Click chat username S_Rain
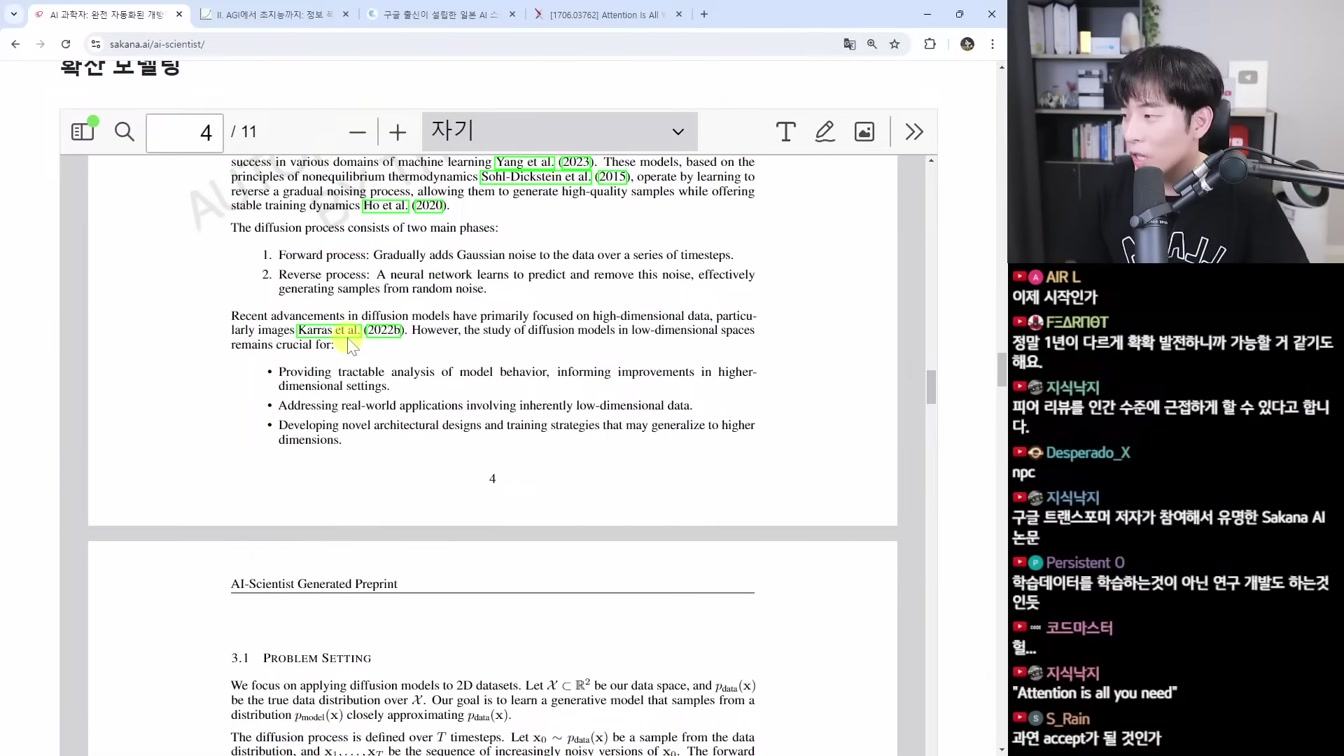This screenshot has height=756, width=1344. coord(1068,719)
